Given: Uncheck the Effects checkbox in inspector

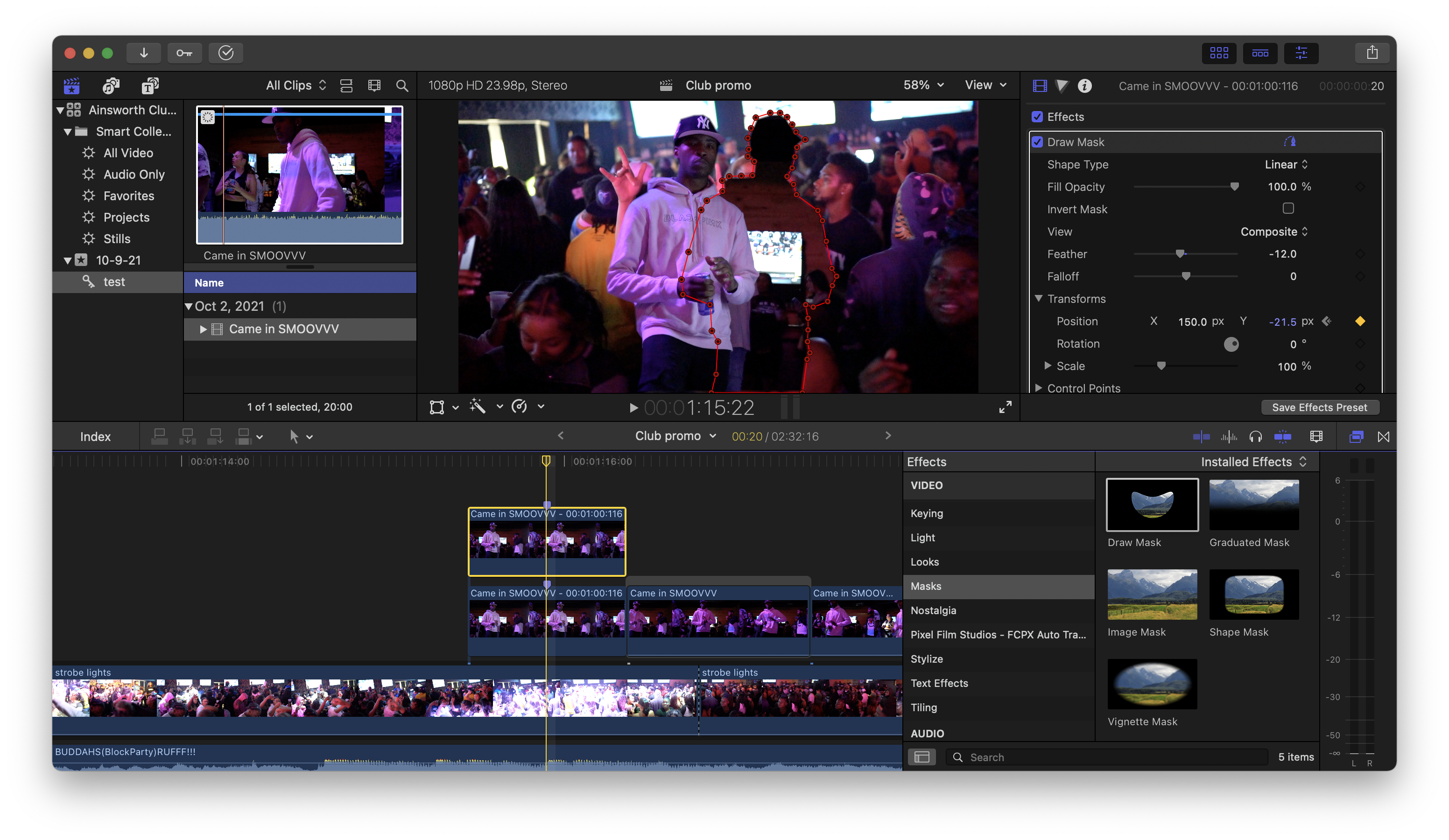Looking at the screenshot, I should click(1037, 117).
